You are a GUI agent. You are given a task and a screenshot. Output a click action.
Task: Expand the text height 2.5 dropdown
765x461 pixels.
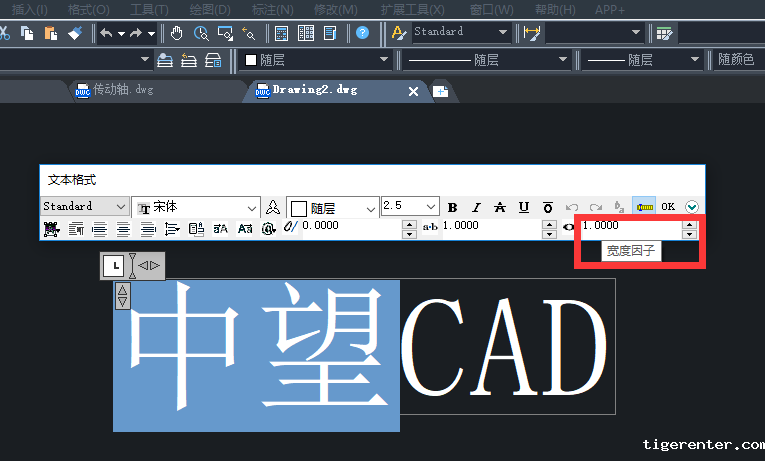click(x=431, y=206)
